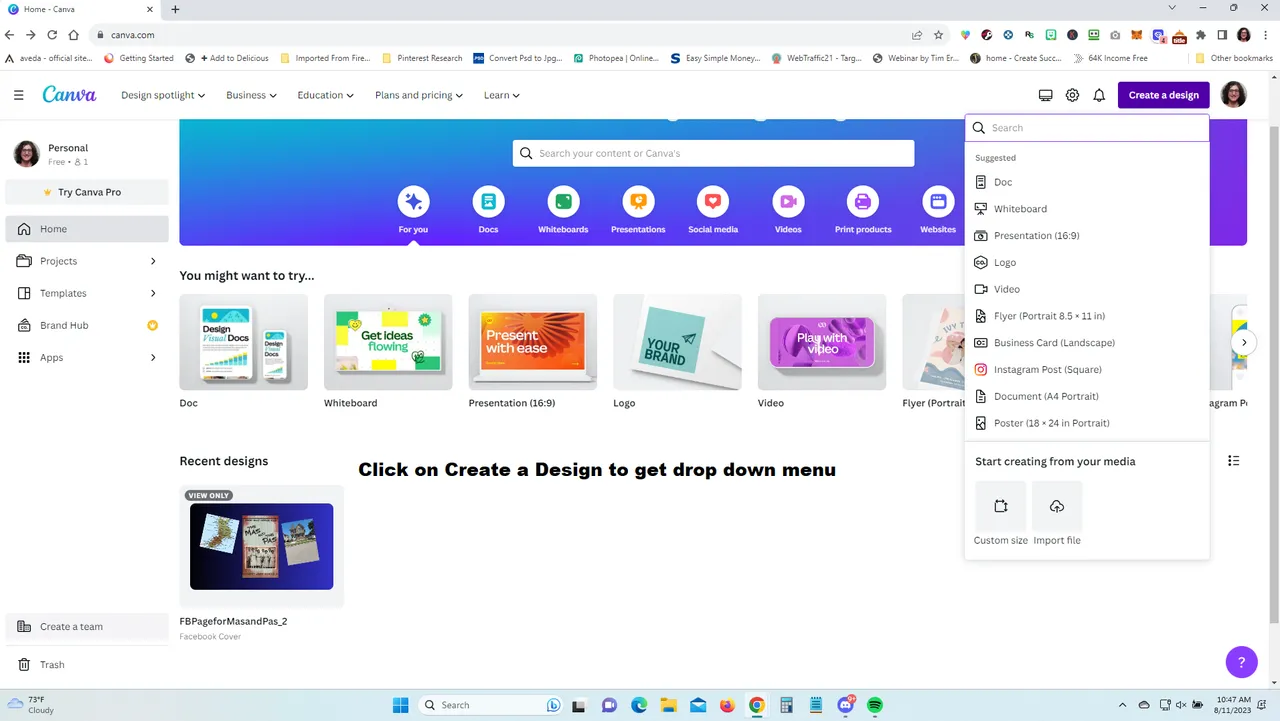1280x721 pixels.
Task: Click the Windows Start button
Action: click(x=401, y=705)
